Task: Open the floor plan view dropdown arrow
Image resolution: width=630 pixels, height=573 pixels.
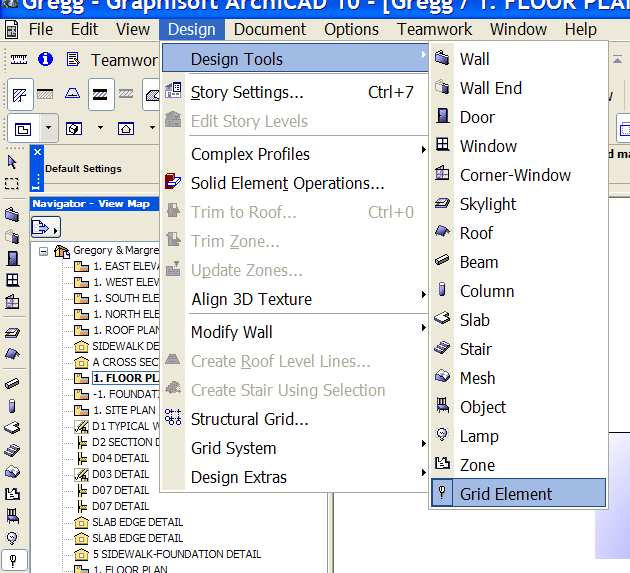Action: click(48, 128)
